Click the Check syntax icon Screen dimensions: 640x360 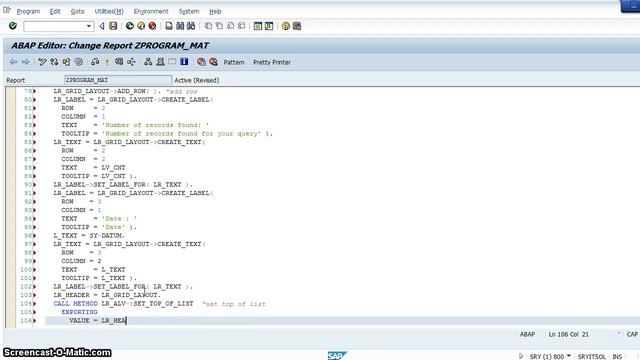95,62
